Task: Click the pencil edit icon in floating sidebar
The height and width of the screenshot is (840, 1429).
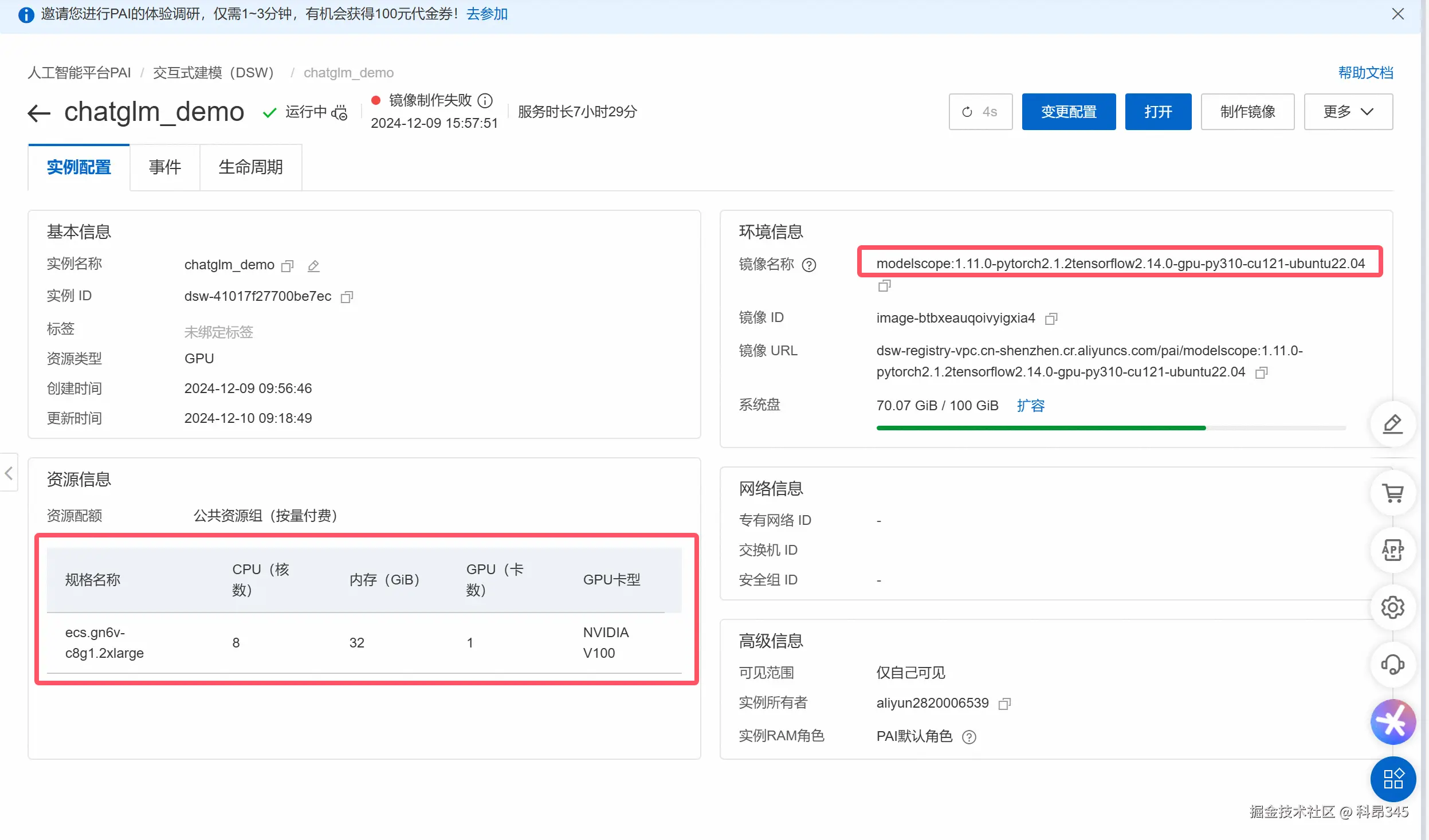Action: point(1392,424)
